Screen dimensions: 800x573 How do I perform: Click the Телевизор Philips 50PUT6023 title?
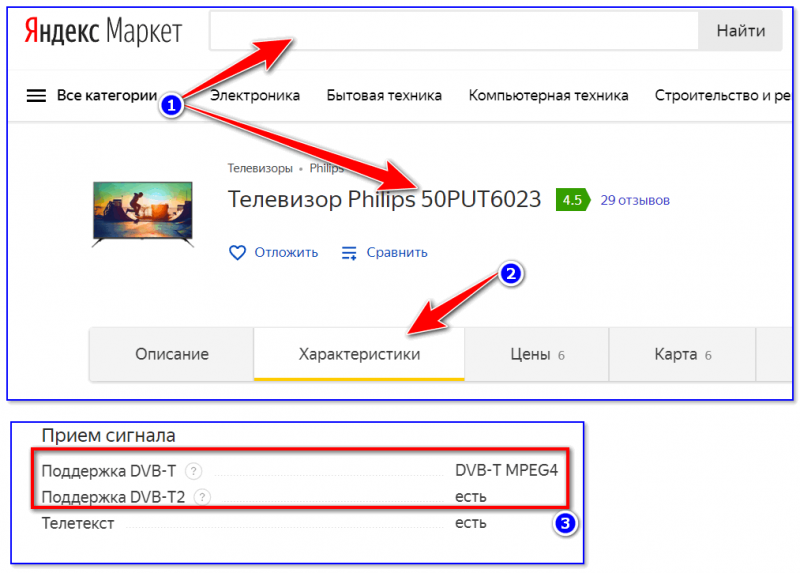[x=384, y=200]
